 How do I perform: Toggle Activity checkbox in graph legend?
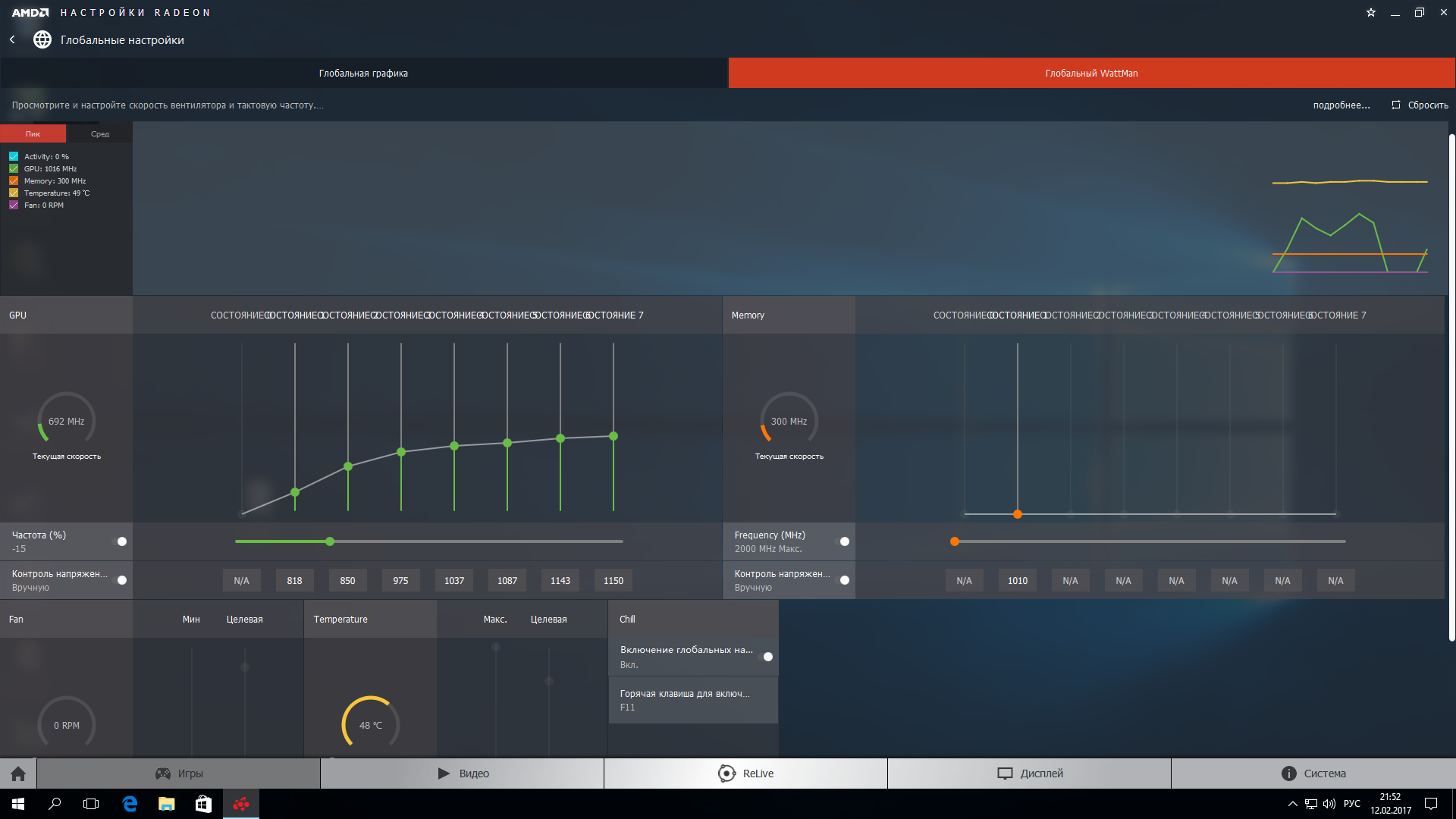pyautogui.click(x=14, y=157)
